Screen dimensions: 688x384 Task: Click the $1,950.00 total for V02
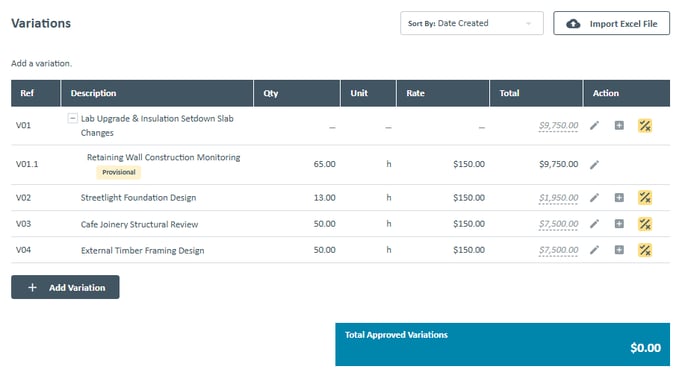coord(558,198)
